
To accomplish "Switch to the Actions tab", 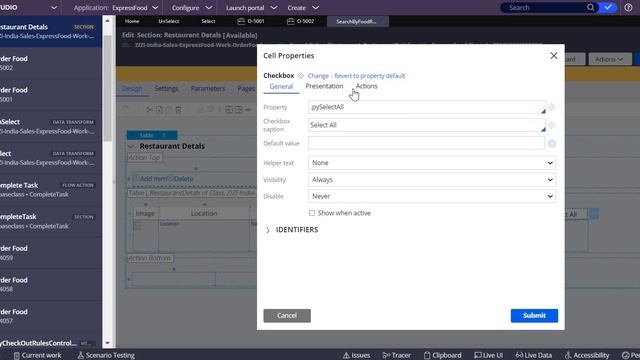I will 367,86.
